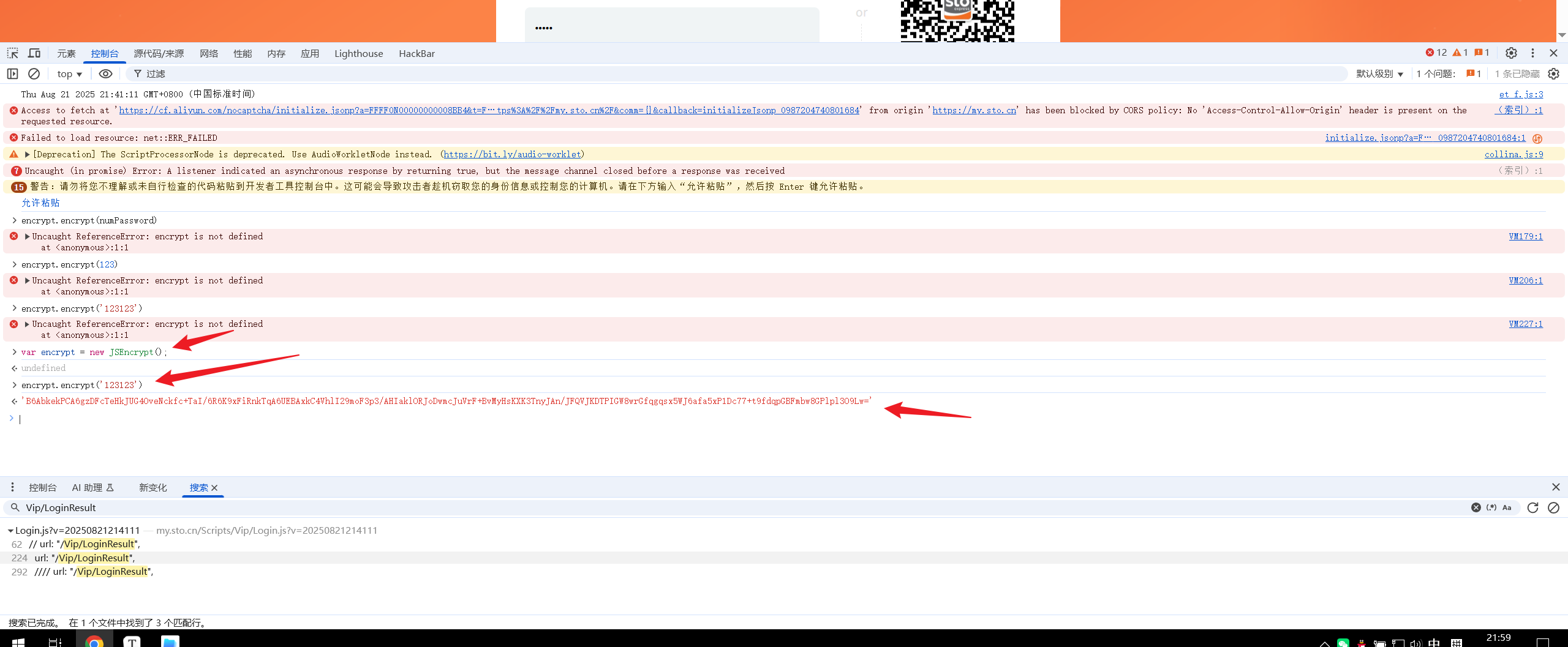Screen dimensions: 1568x647
Task: Switch to the Lighthouse tab
Action: 359,54
